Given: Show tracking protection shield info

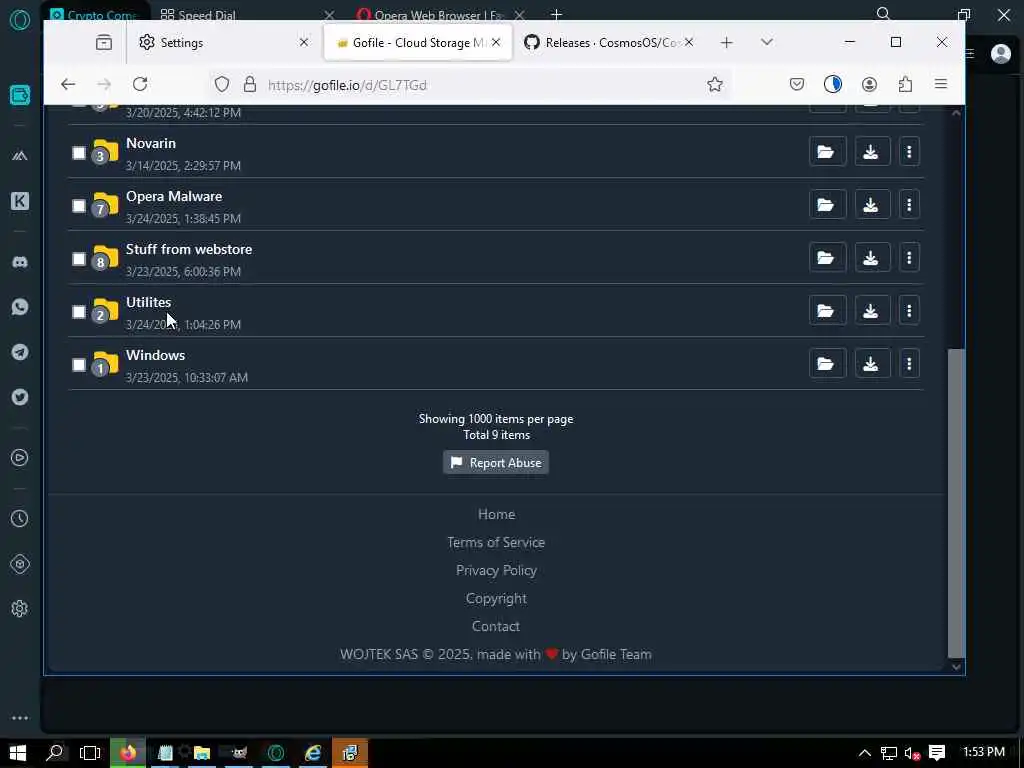Looking at the screenshot, I should (222, 84).
